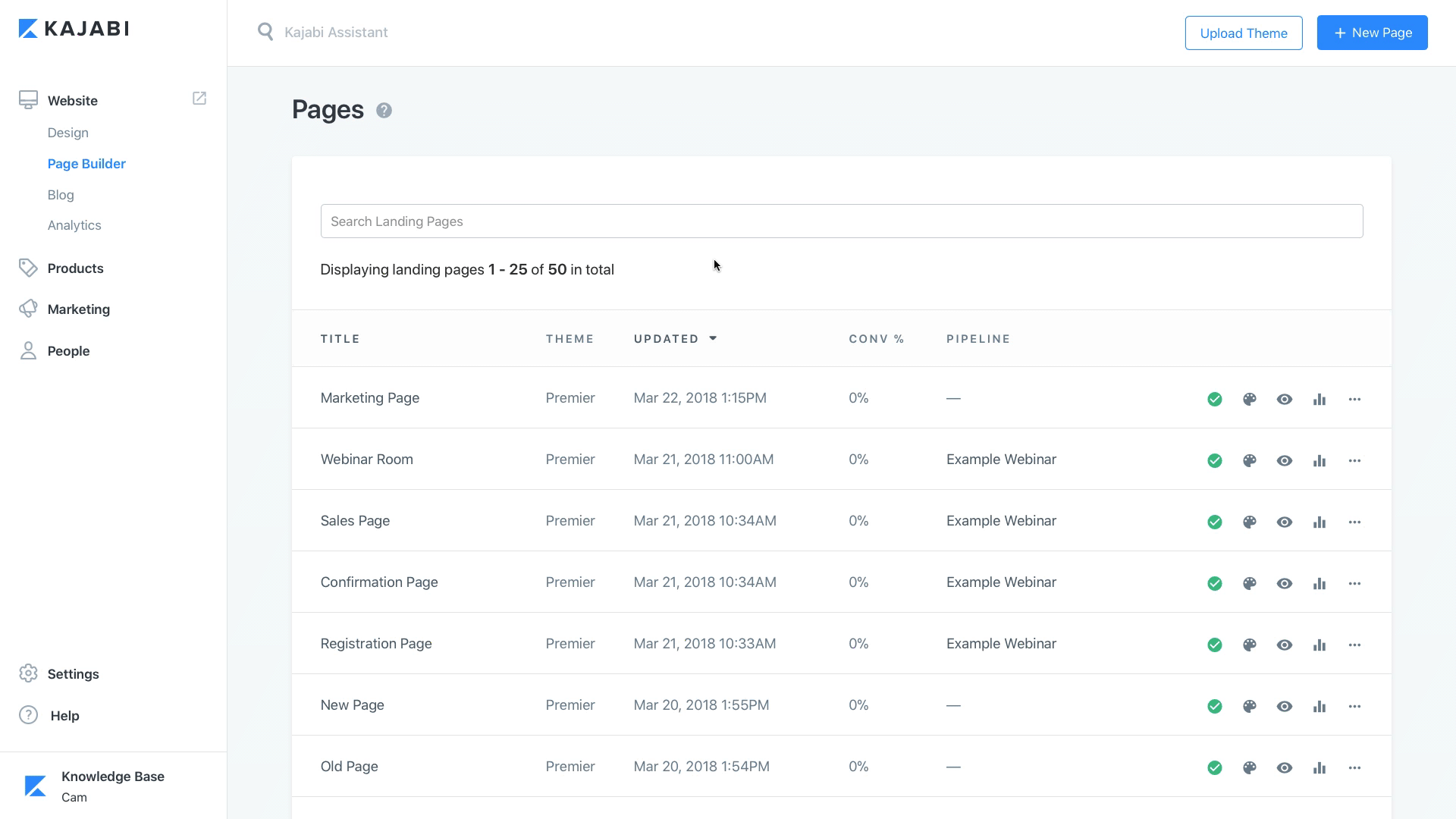The image size is (1456, 819).
Task: Sort by Updated column arrow
Action: [713, 338]
